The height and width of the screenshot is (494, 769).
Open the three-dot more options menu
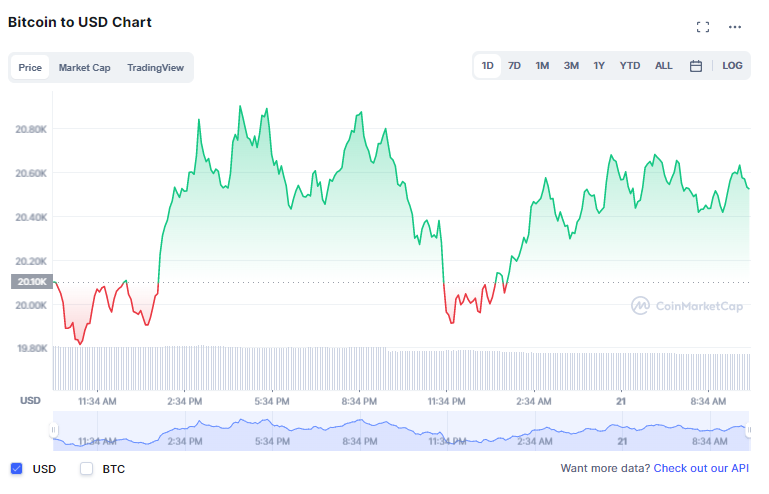pos(735,27)
